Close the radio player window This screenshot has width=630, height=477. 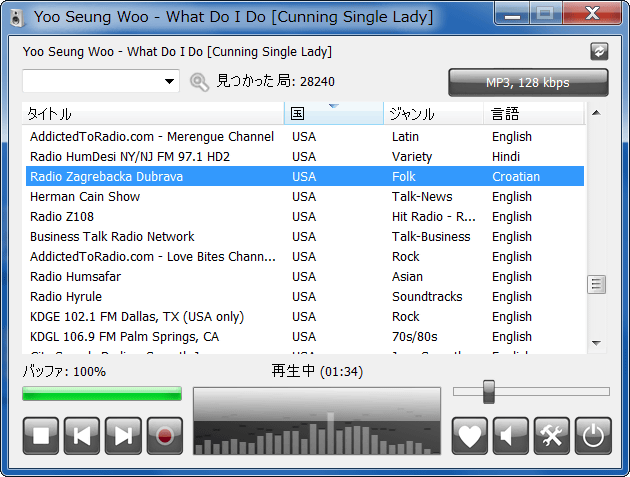(592, 14)
